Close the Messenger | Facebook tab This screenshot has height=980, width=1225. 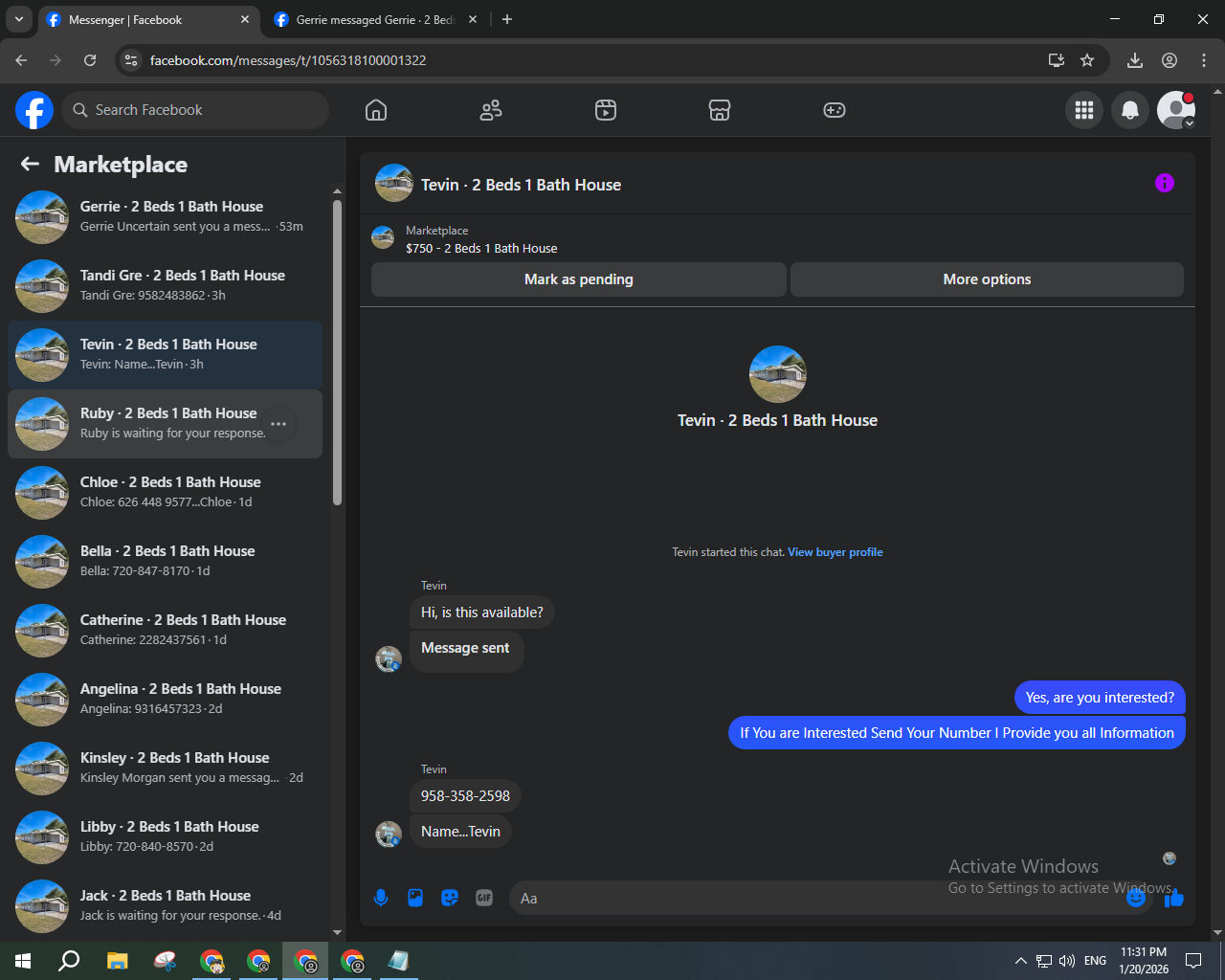click(245, 19)
